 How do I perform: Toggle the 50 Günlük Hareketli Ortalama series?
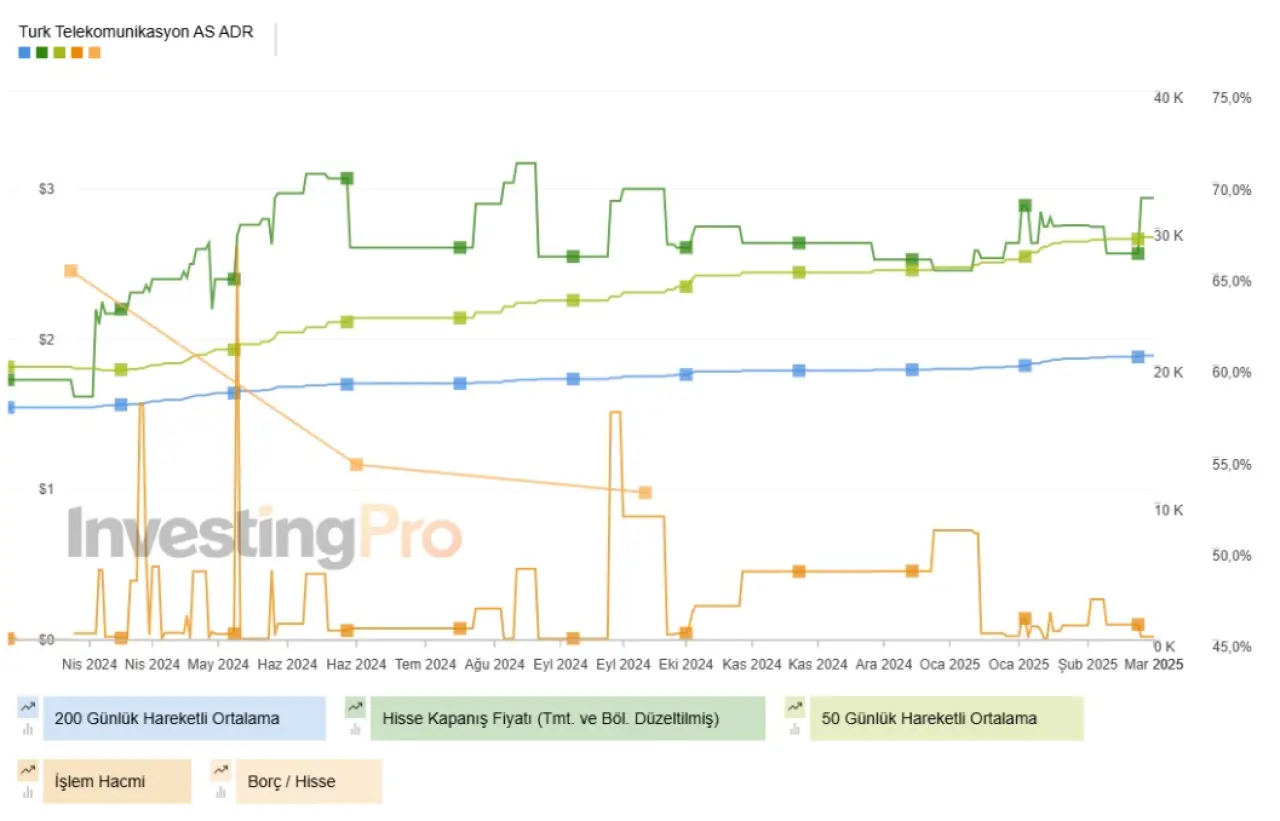point(946,718)
